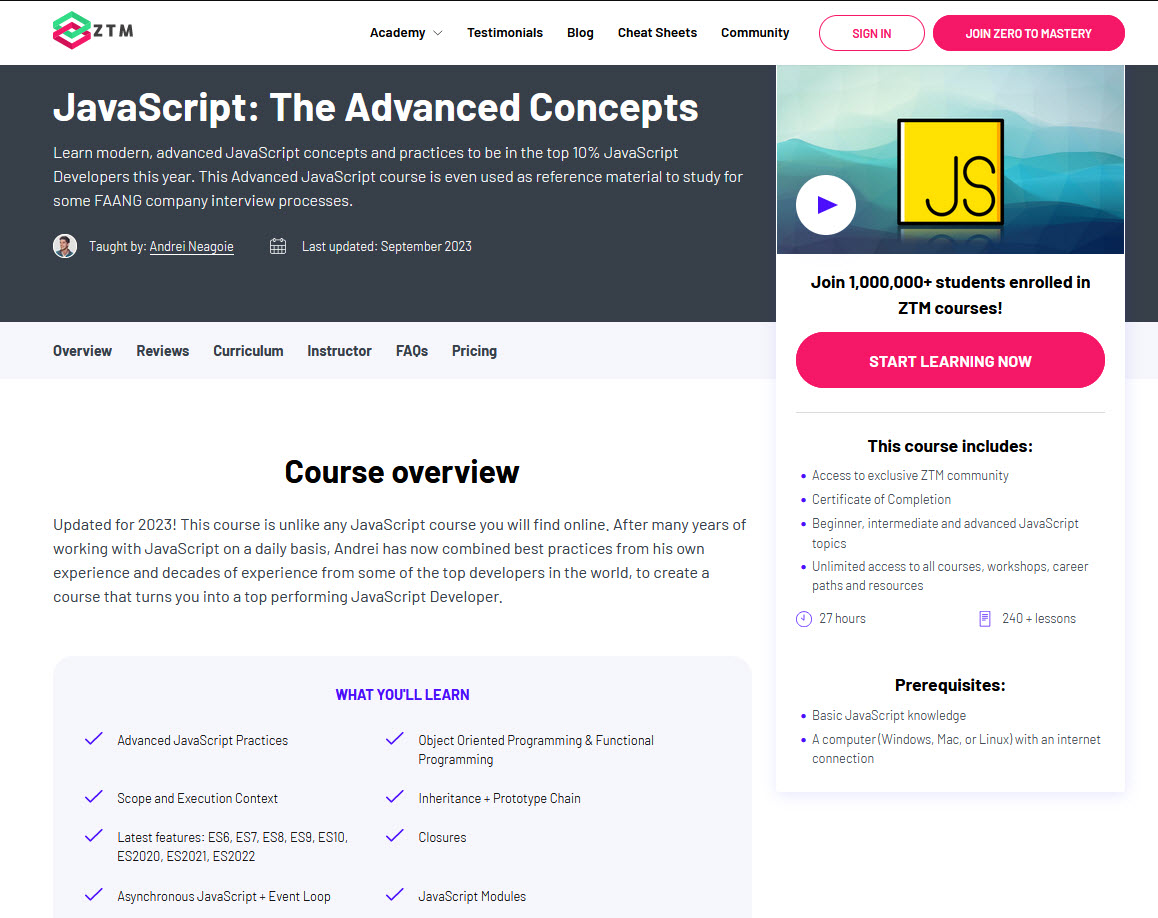Switch to the Overview tab
The width and height of the screenshot is (1158, 918).
[82, 351]
